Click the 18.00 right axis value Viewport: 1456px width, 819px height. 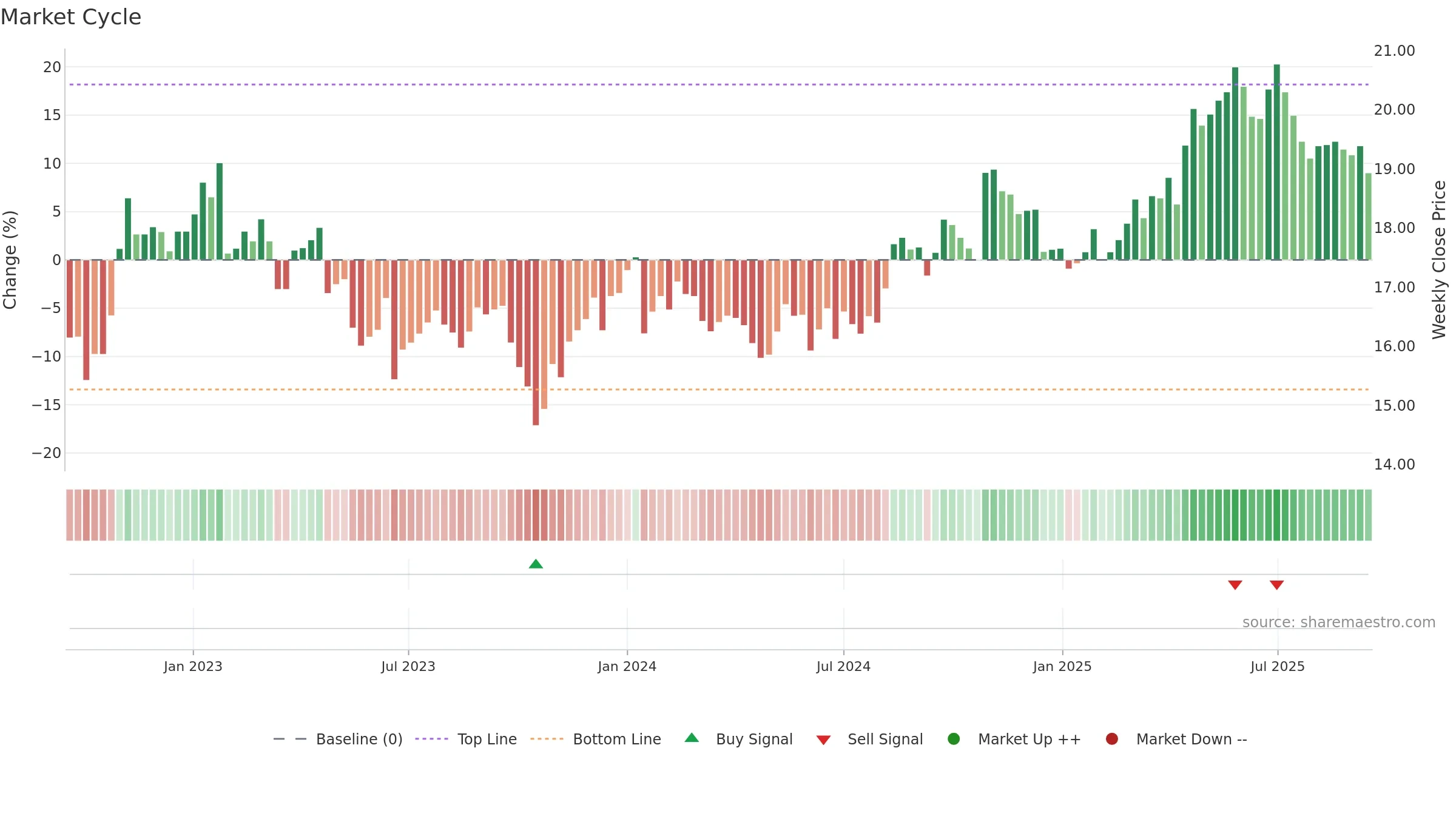(x=1394, y=228)
